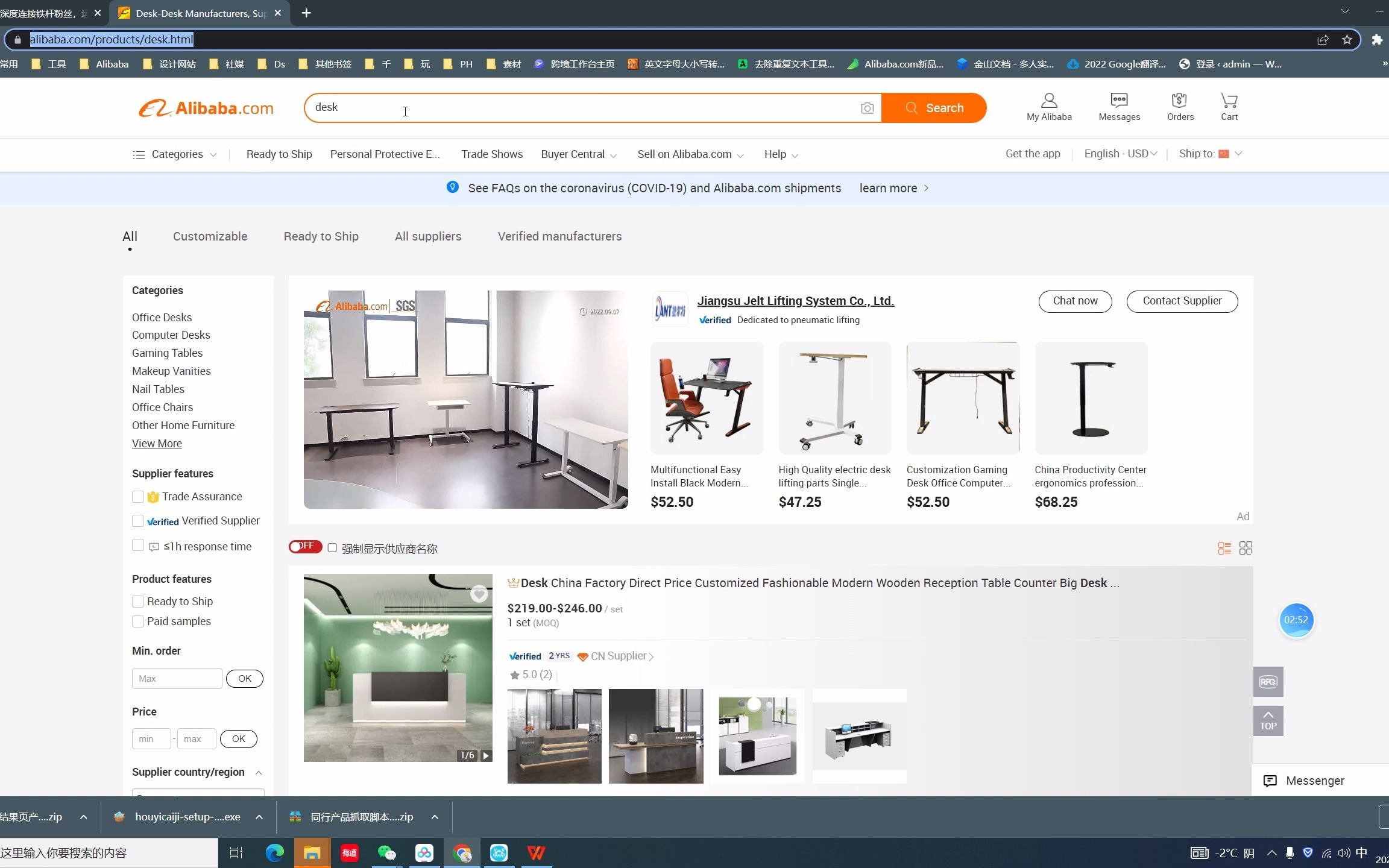Open Task View on the taskbar
Image resolution: width=1389 pixels, height=868 pixels.
pos(236,853)
